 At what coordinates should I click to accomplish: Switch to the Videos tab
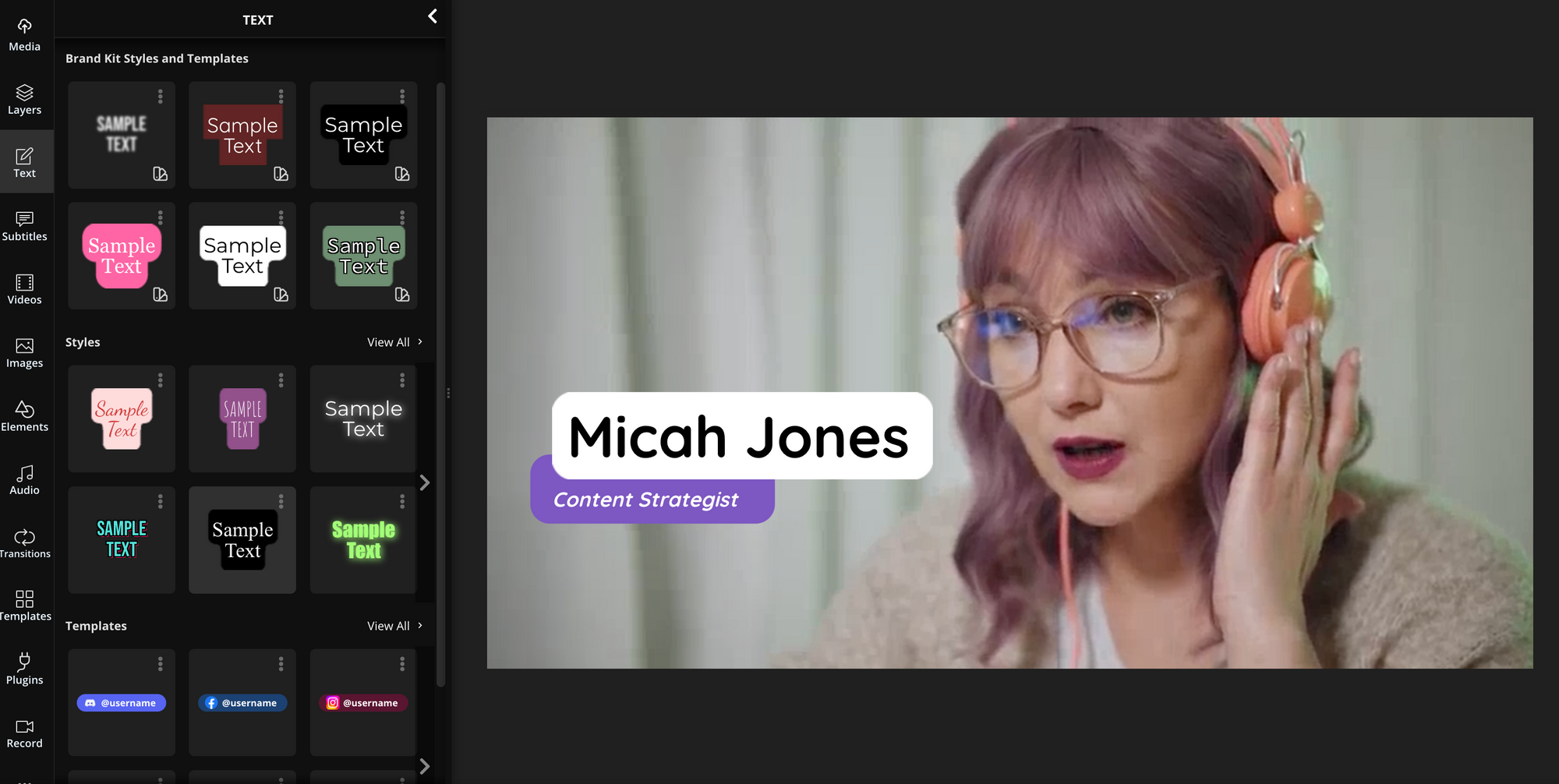[x=24, y=289]
